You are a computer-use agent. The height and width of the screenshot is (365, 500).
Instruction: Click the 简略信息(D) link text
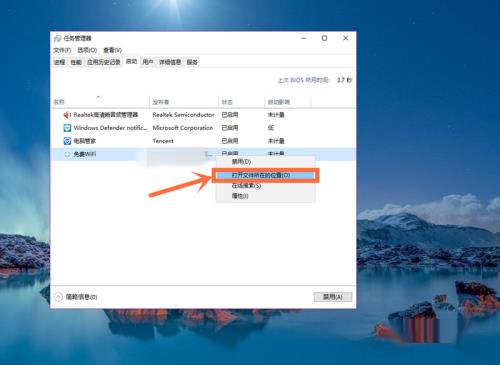coord(82,297)
